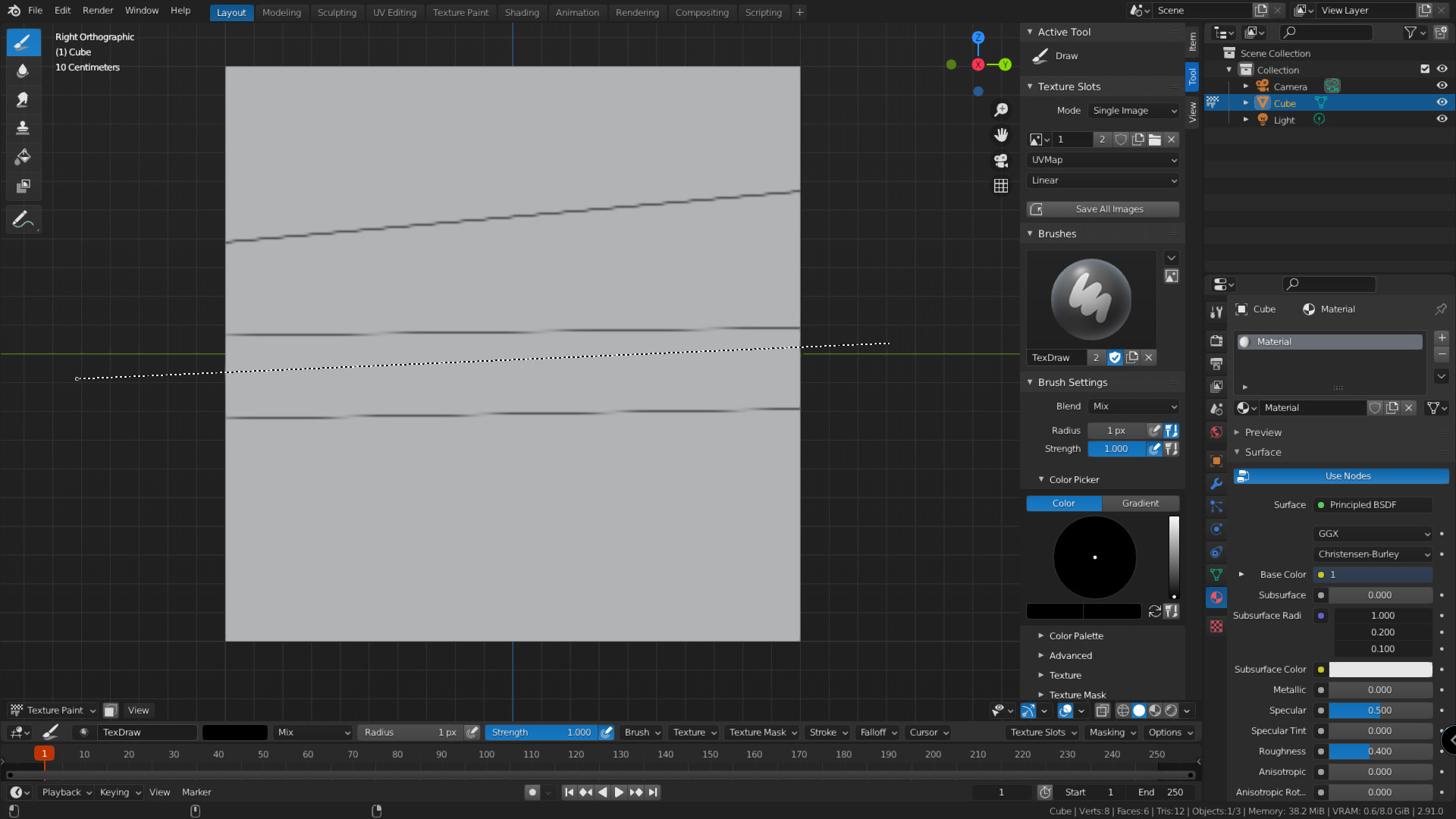Select the Soften tool
The height and width of the screenshot is (819, 1456).
(24, 71)
